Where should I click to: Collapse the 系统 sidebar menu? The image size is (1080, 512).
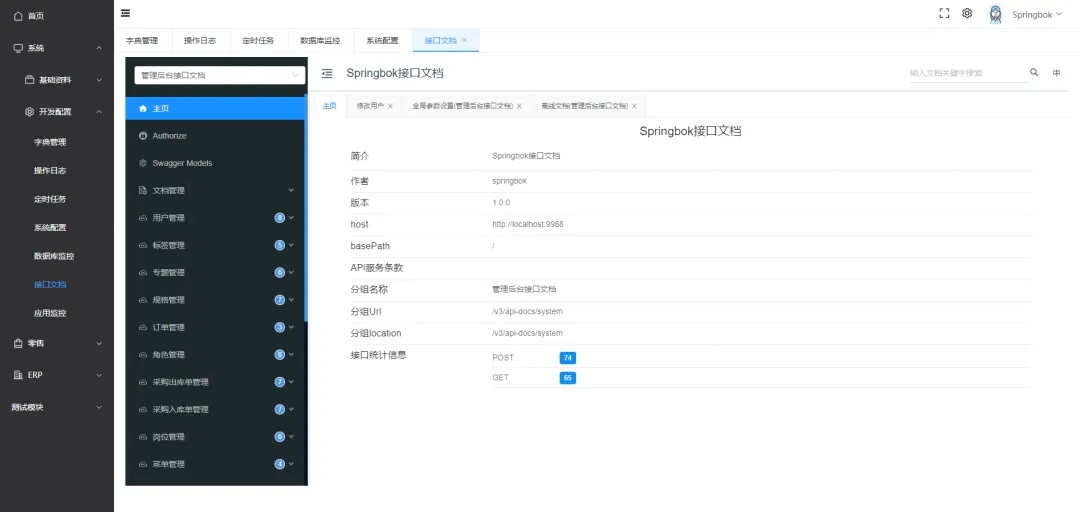tap(56, 48)
